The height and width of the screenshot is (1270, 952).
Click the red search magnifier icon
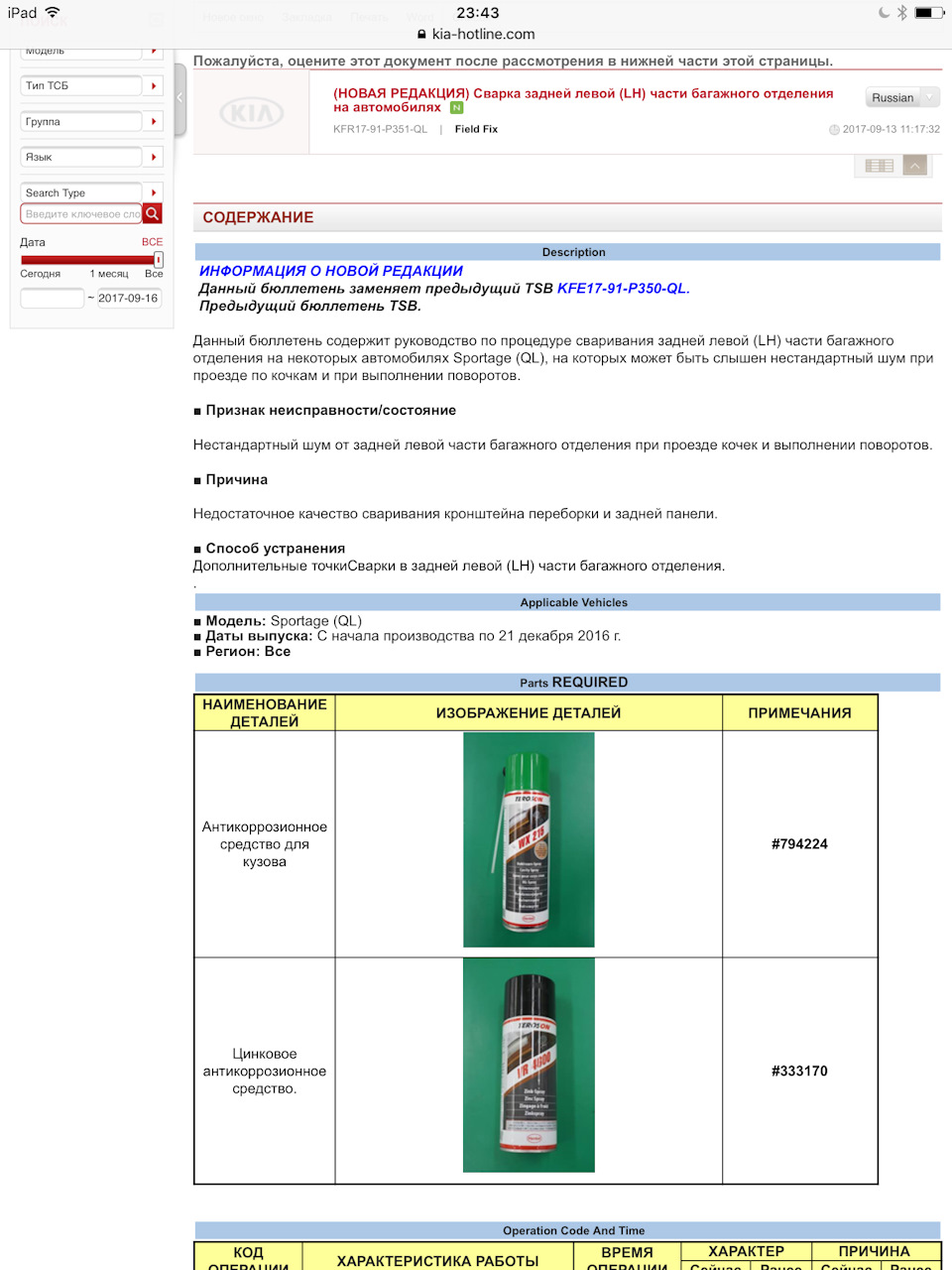[152, 213]
